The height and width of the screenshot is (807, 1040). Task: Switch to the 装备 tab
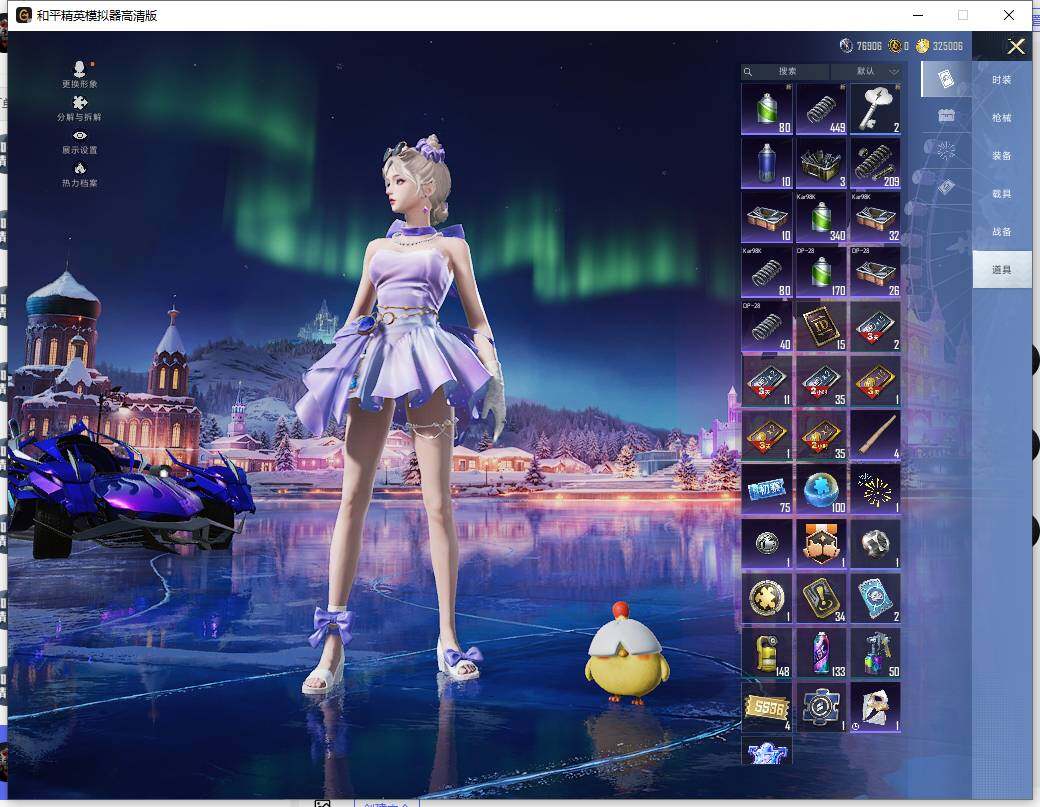pyautogui.click(x=1002, y=156)
